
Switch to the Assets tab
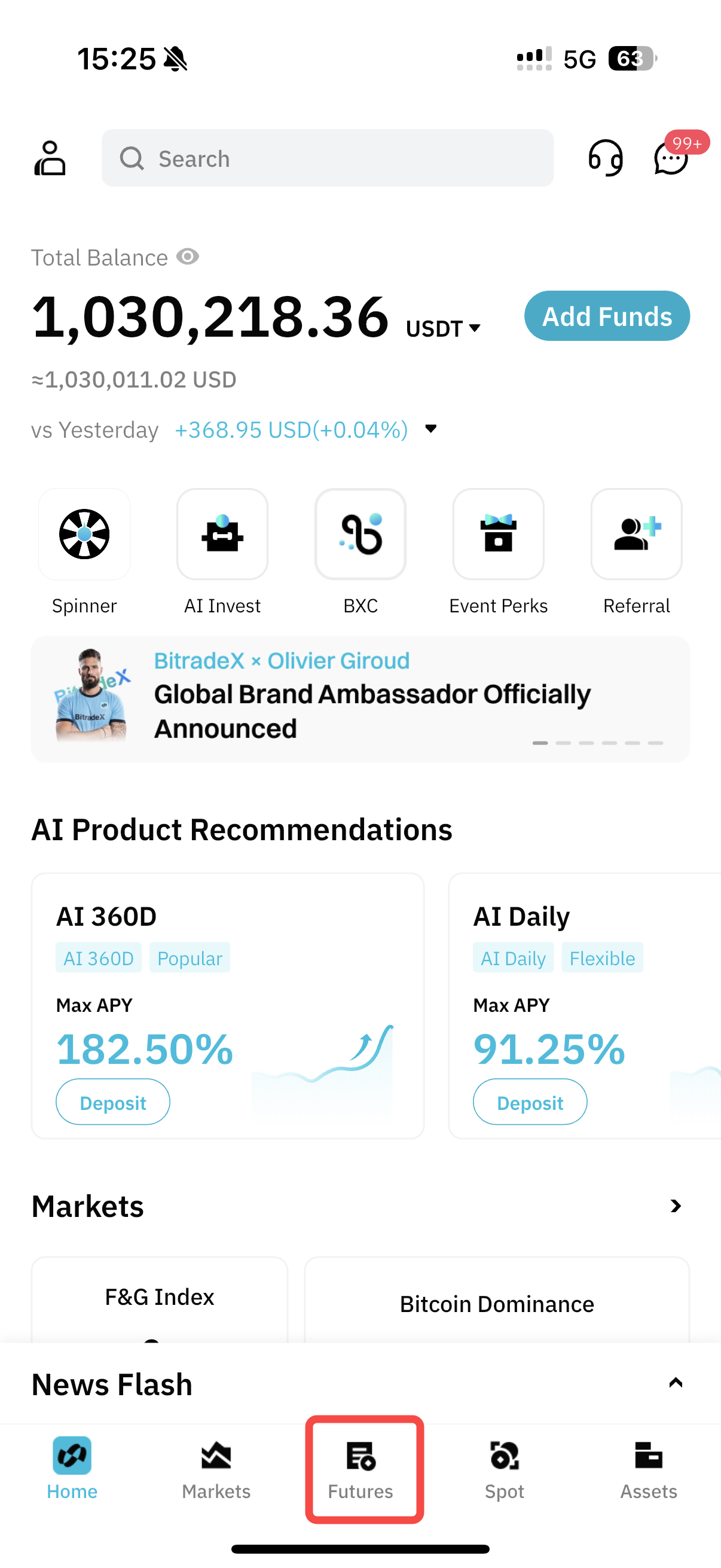649,1469
